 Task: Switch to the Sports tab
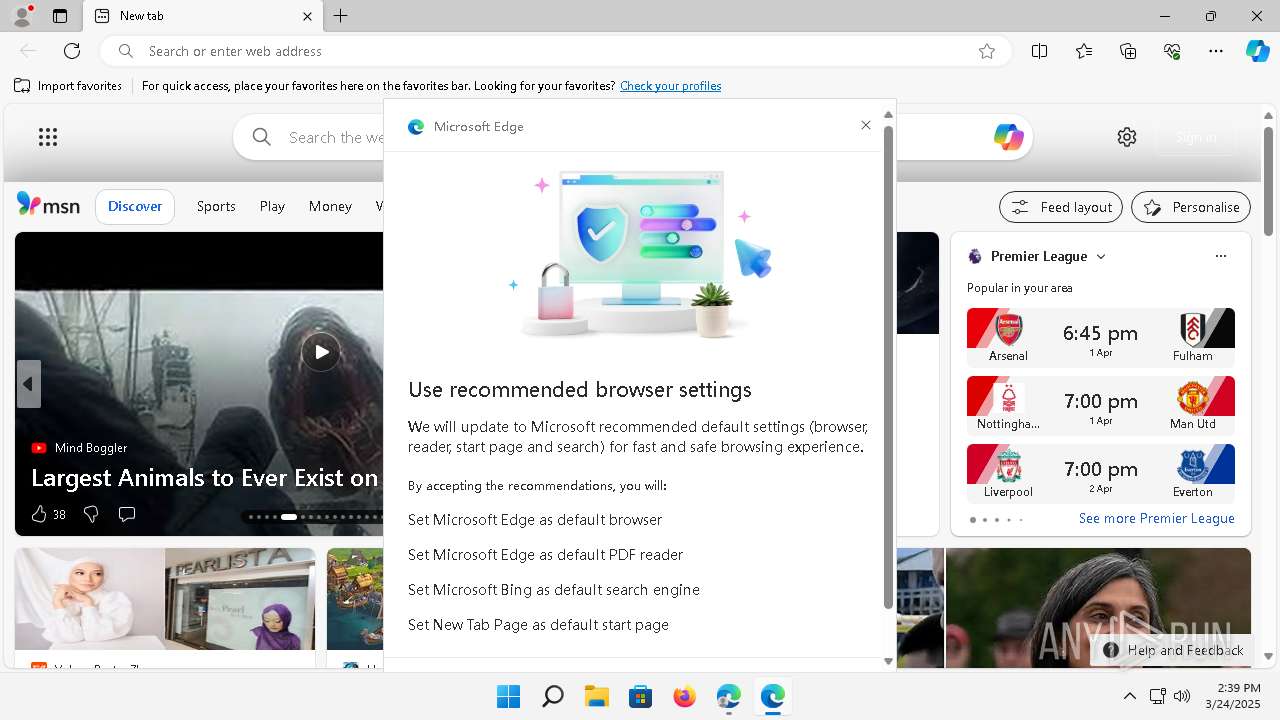coord(216,206)
